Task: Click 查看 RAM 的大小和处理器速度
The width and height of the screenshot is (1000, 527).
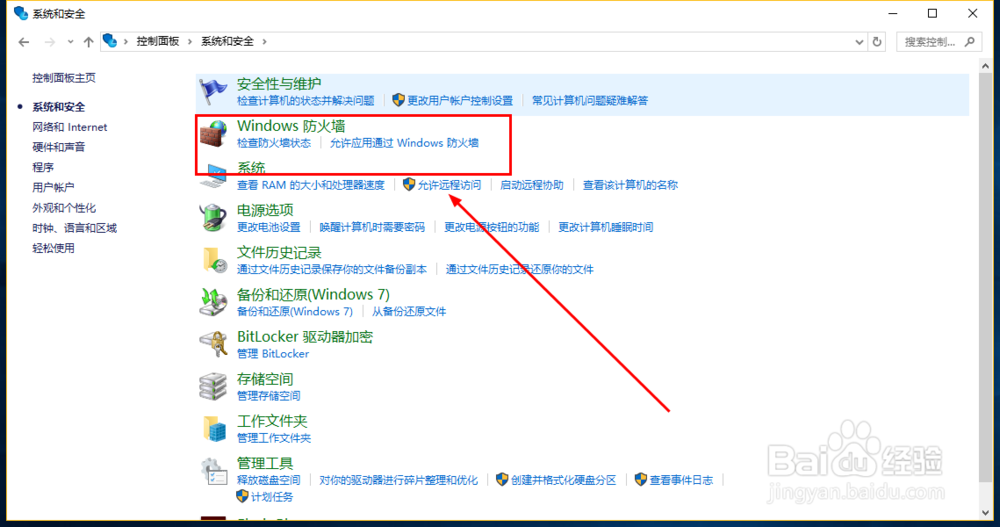Action: pos(311,185)
